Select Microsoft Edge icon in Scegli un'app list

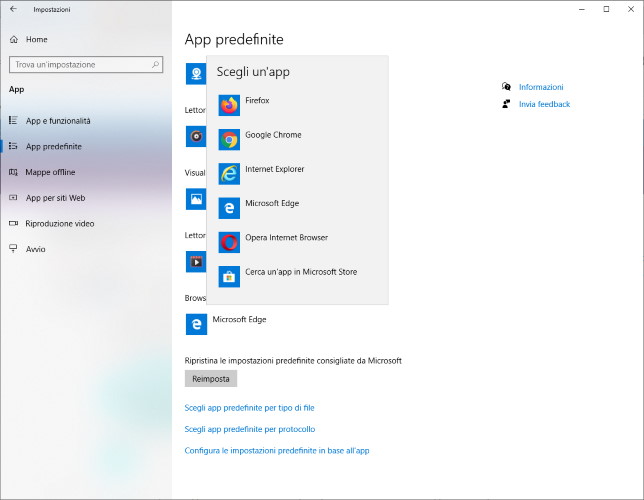pos(229,208)
